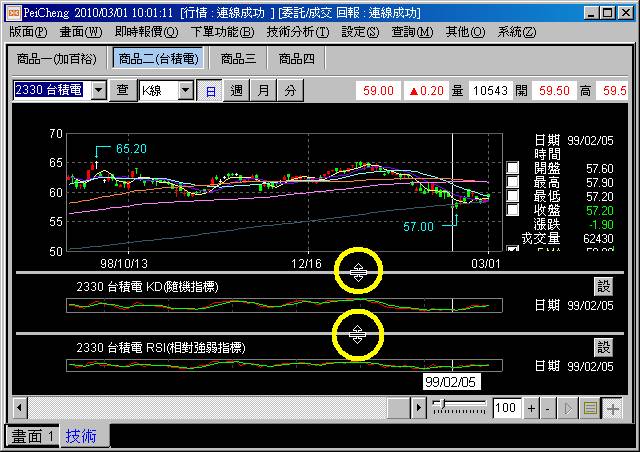Open RSI indicator settings (設) button
The image size is (640, 452).
click(603, 347)
